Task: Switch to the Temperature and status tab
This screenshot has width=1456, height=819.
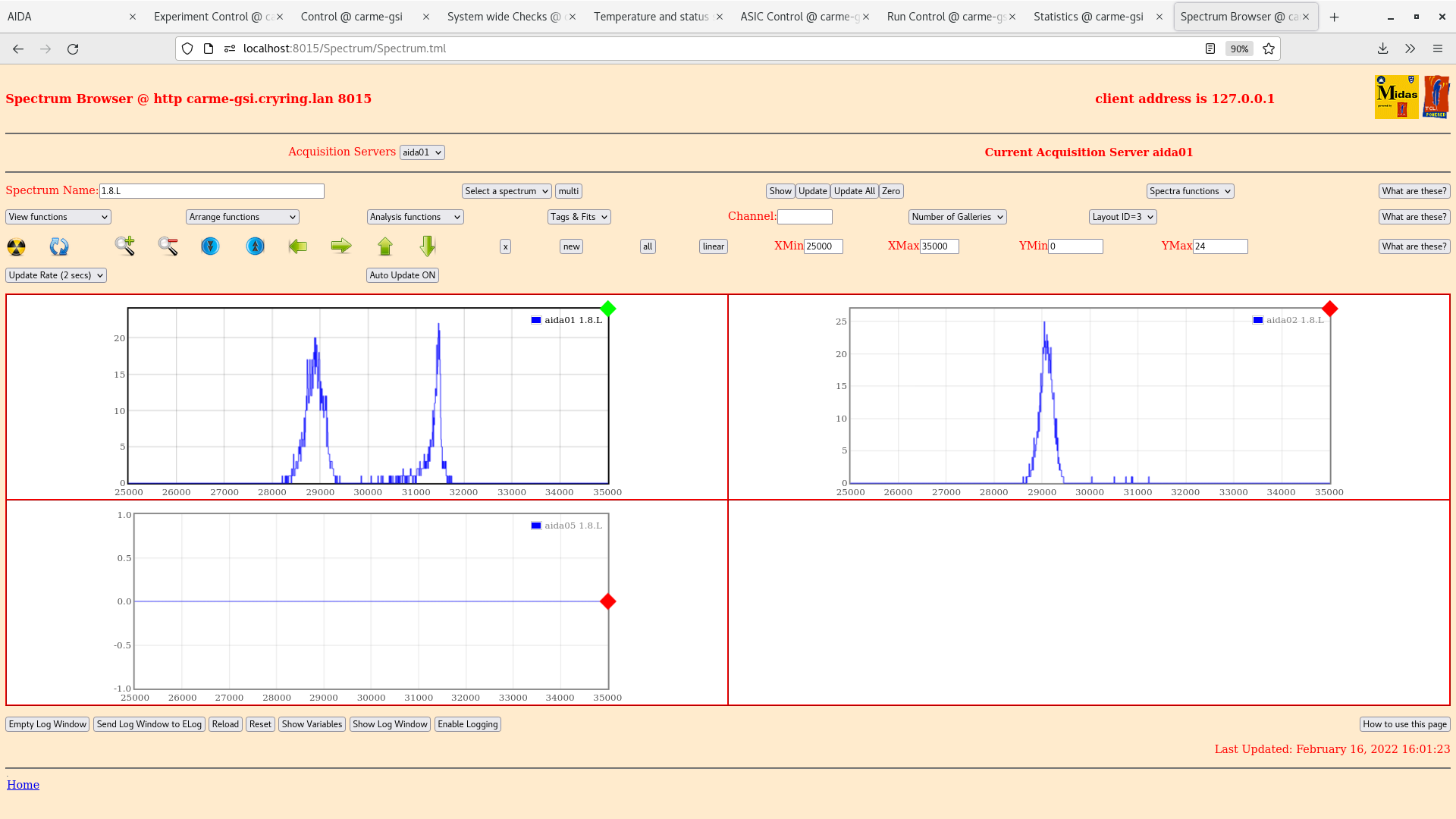Action: pyautogui.click(x=651, y=16)
